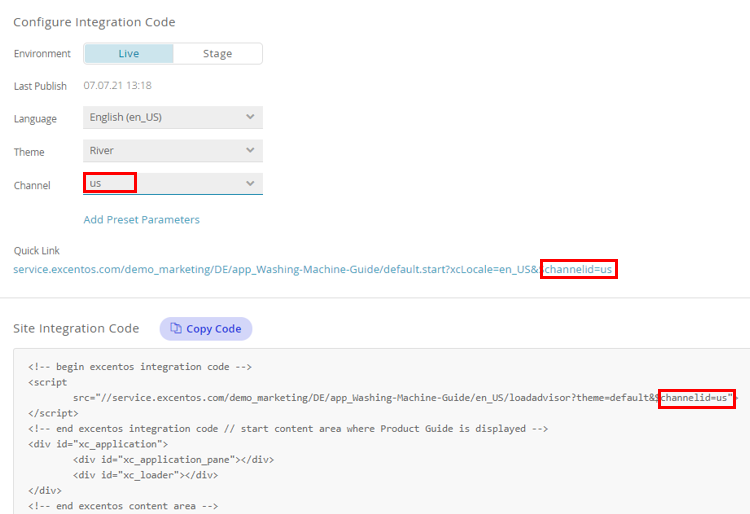The image size is (750, 514).
Task: Click the begin excentos integration code comment
Action: click(x=140, y=367)
